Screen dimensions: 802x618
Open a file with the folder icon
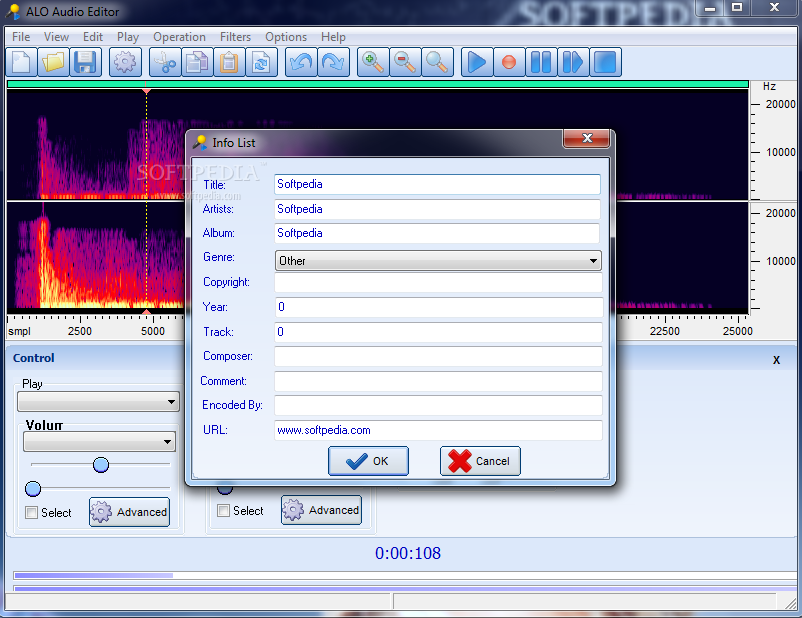[x=53, y=62]
